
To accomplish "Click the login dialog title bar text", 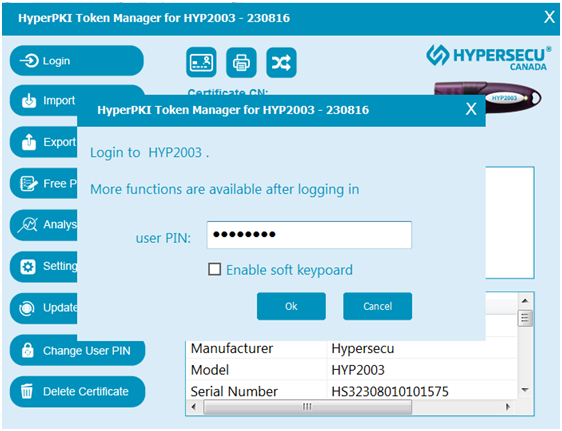I will (x=233, y=110).
